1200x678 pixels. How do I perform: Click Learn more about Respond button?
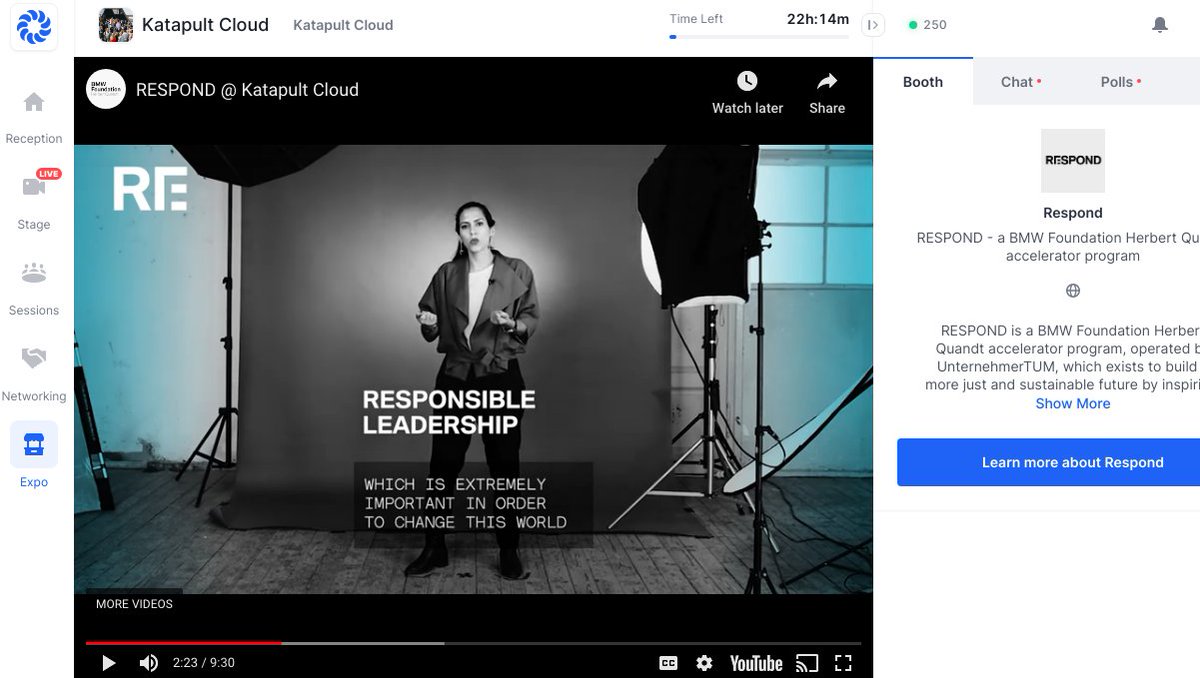1050,462
